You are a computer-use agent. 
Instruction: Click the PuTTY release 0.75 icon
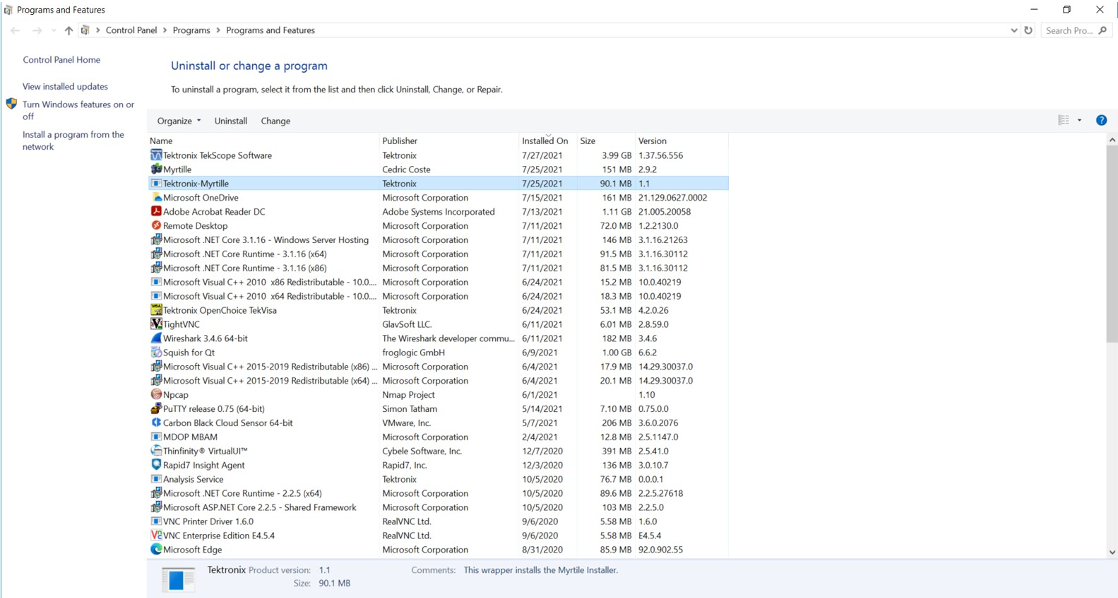(155, 409)
